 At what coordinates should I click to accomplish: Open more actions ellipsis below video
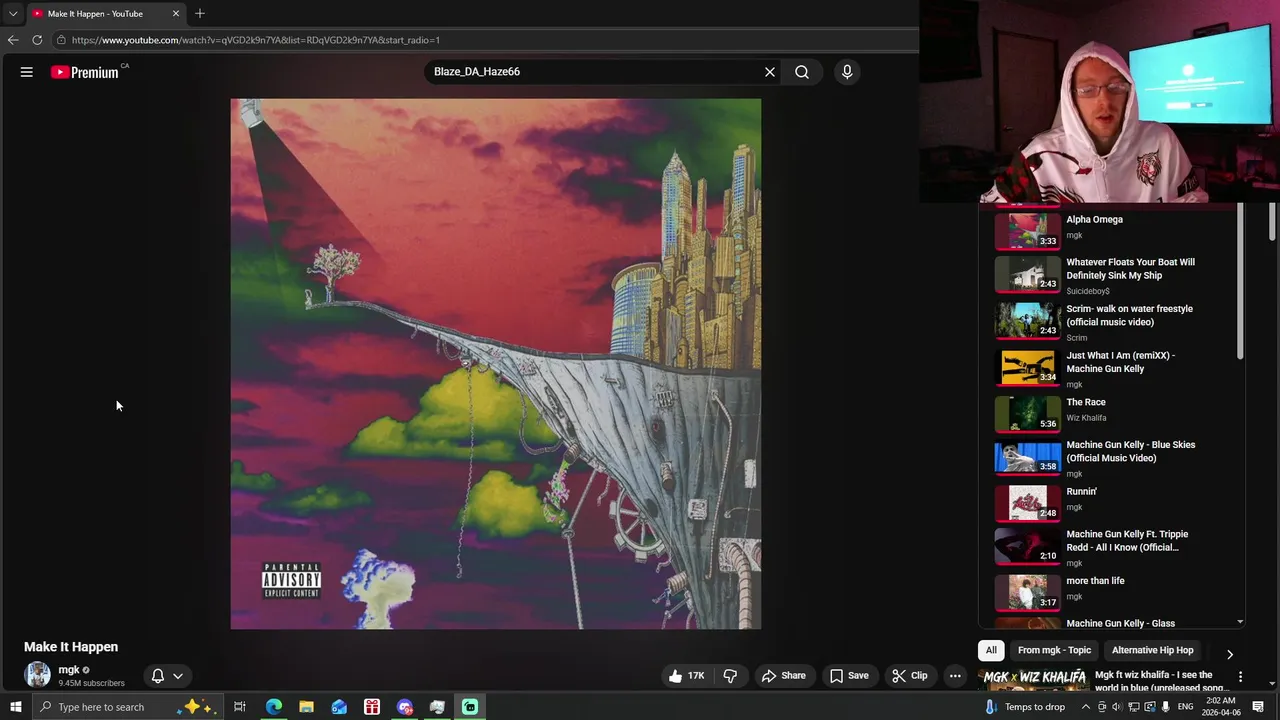click(955, 676)
